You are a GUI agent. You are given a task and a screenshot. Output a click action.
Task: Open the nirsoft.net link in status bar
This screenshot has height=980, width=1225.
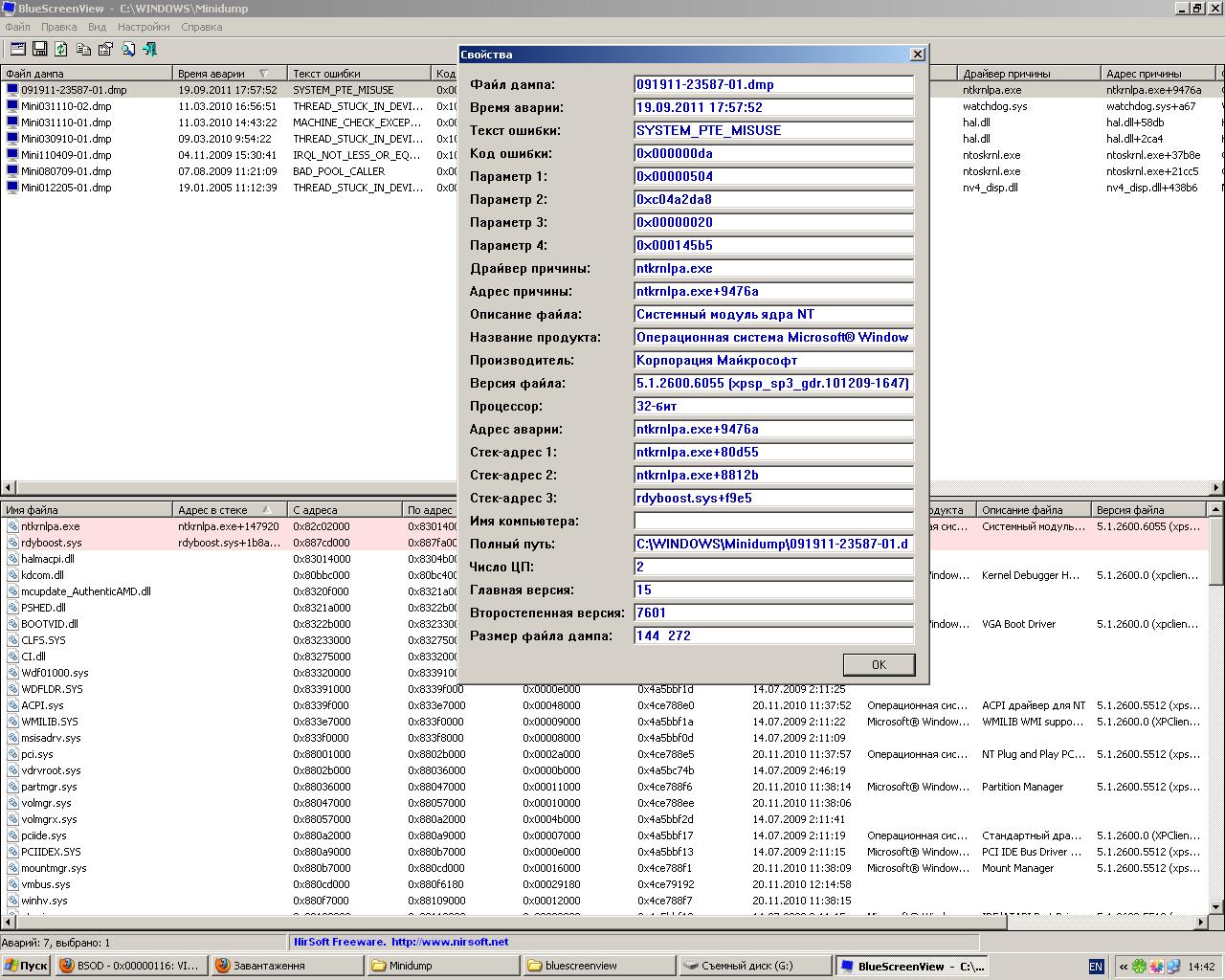coord(449,942)
